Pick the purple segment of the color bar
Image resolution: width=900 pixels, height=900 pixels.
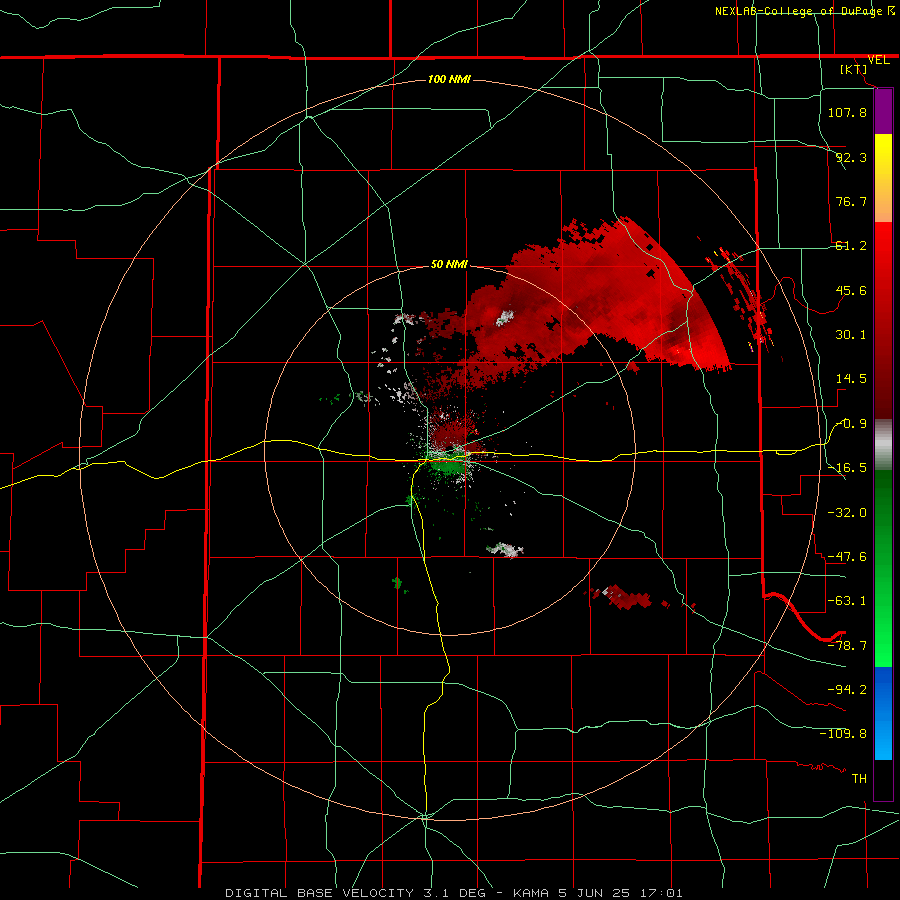[x=883, y=111]
